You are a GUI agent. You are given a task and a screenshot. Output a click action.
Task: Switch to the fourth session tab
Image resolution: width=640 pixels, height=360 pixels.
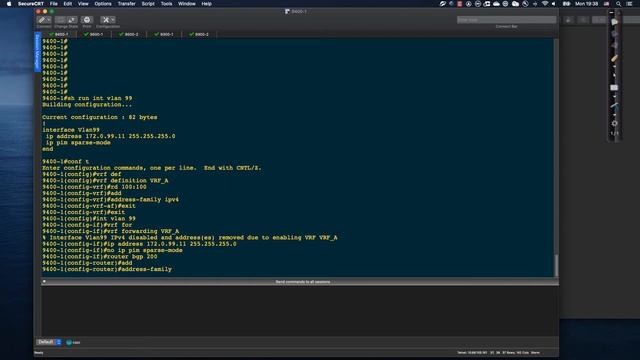[x=164, y=34]
